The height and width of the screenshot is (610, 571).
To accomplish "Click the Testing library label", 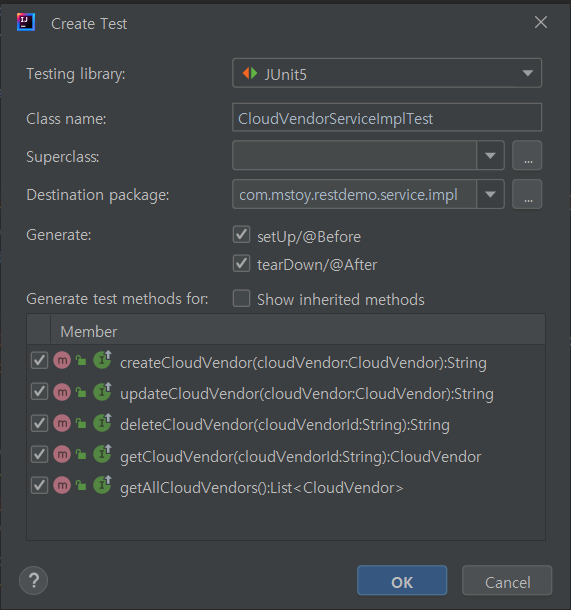I will point(76,74).
